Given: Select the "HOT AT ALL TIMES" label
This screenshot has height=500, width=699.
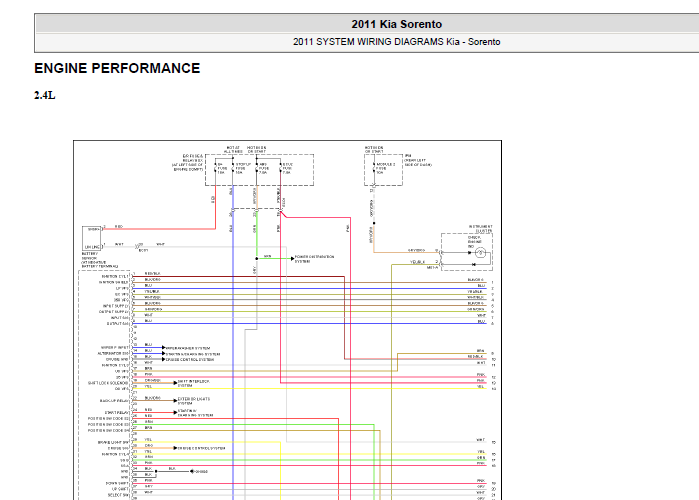Looking at the screenshot, I should pos(233,149).
